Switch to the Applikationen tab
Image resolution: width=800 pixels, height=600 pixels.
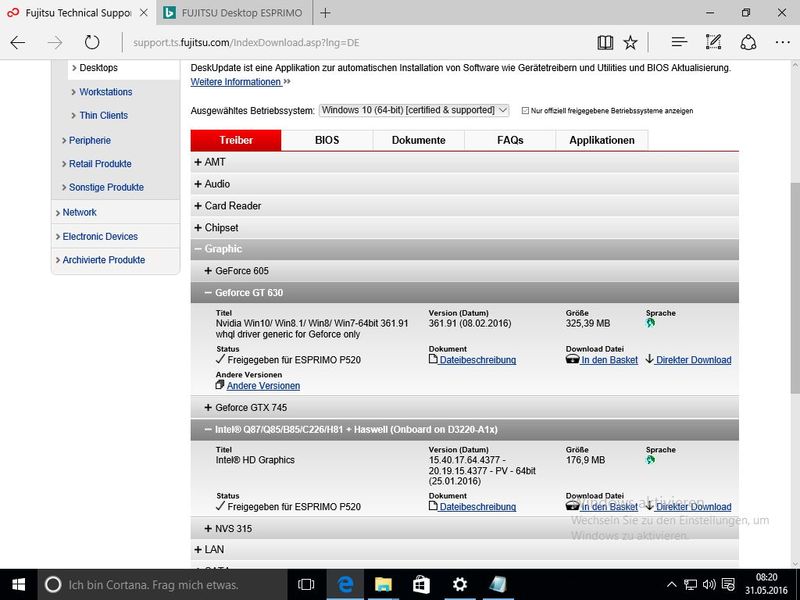(601, 140)
